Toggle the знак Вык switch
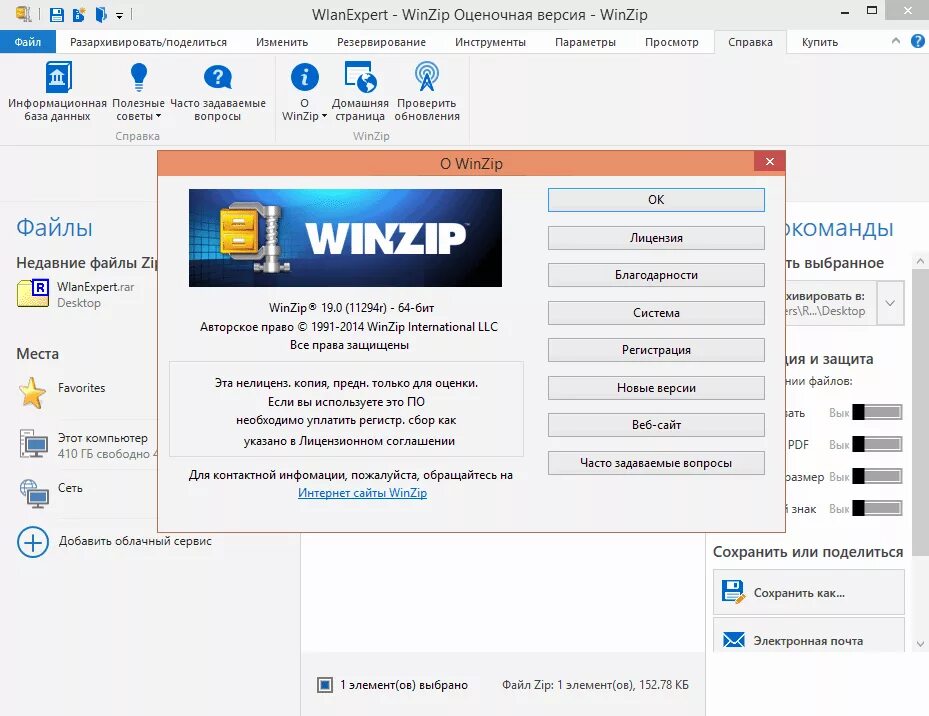 pos(877,508)
